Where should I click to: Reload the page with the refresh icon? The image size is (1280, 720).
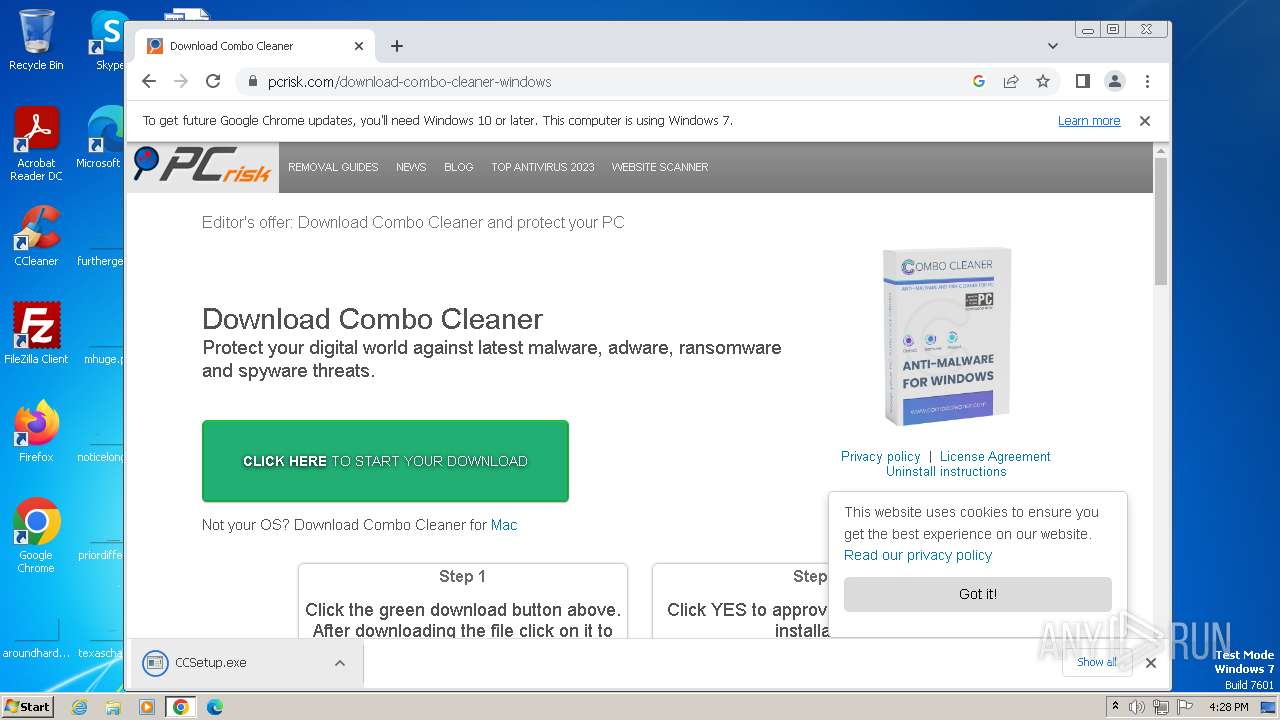[x=213, y=81]
